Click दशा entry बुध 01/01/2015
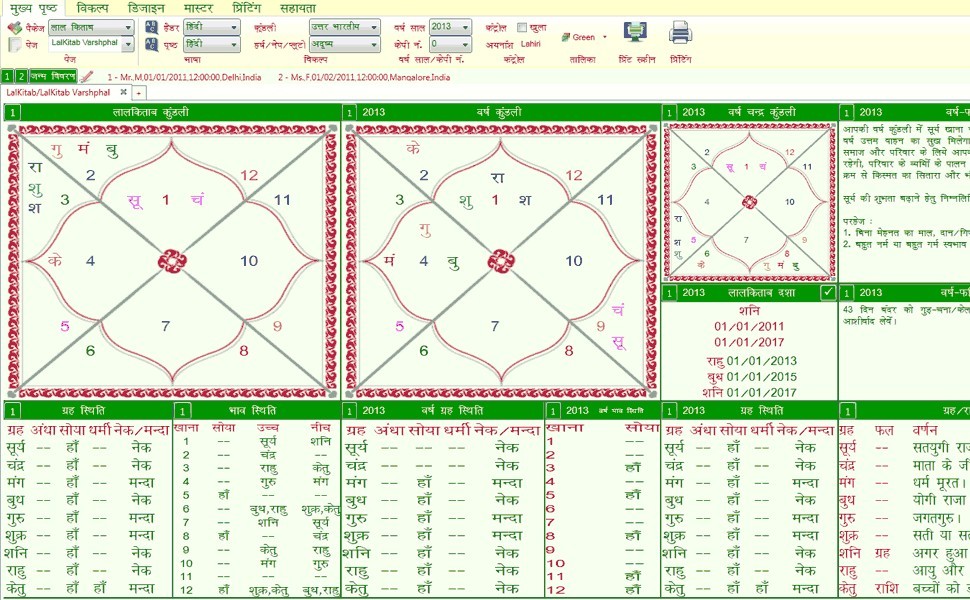Viewport: 970px width, 600px height. point(751,377)
